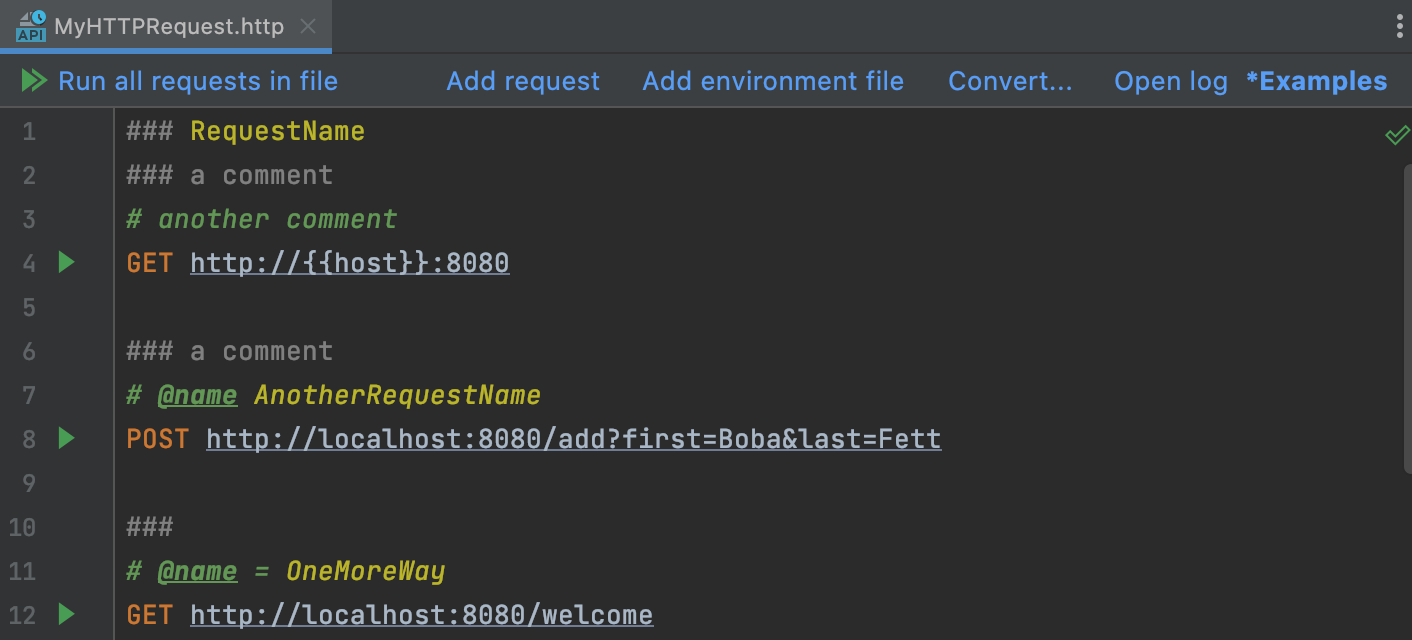
Task: Run the GET {{host}} request on line 4
Action: coord(66,263)
